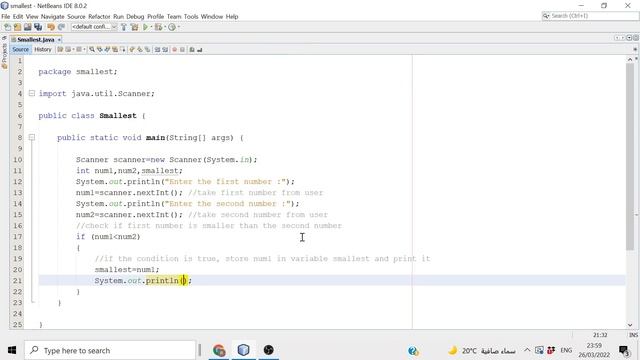Screen dimensions: 640x360
Task: Click the editor vertical scrollbar thumb
Action: (630, 157)
